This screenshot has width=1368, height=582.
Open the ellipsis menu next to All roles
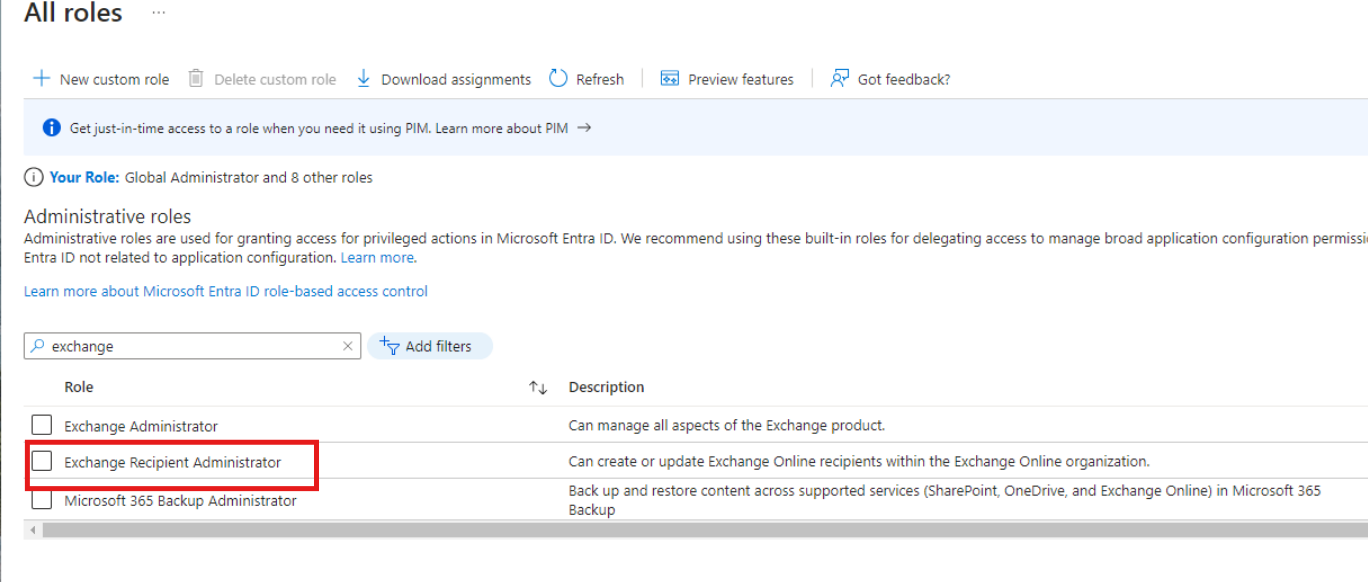(x=158, y=12)
